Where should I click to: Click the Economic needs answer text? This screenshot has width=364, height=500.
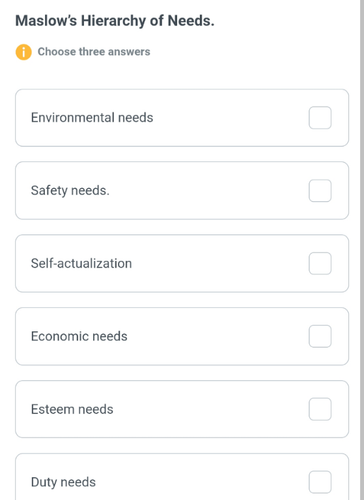[79, 336]
